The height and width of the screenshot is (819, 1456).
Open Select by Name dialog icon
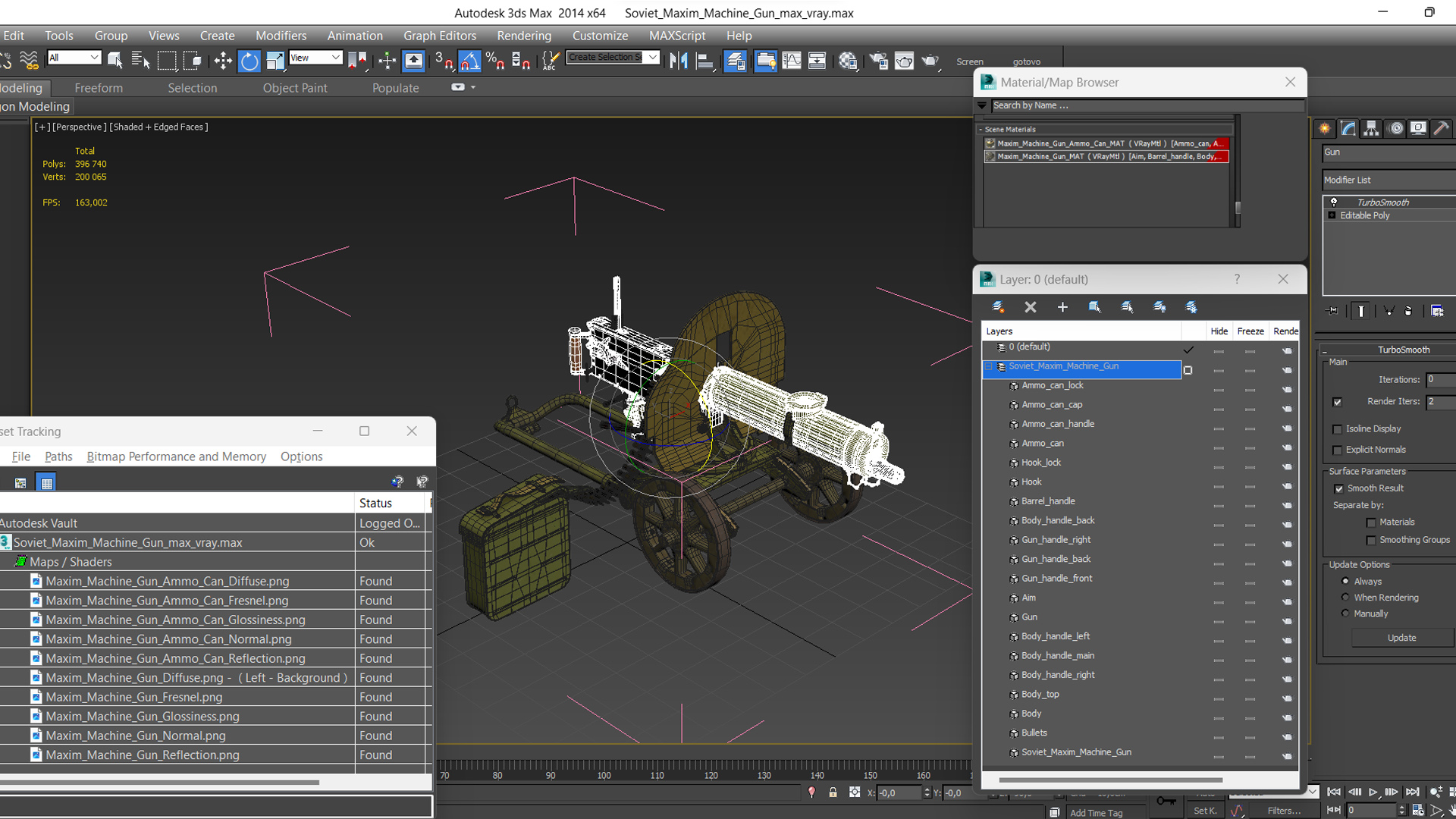[x=140, y=61]
